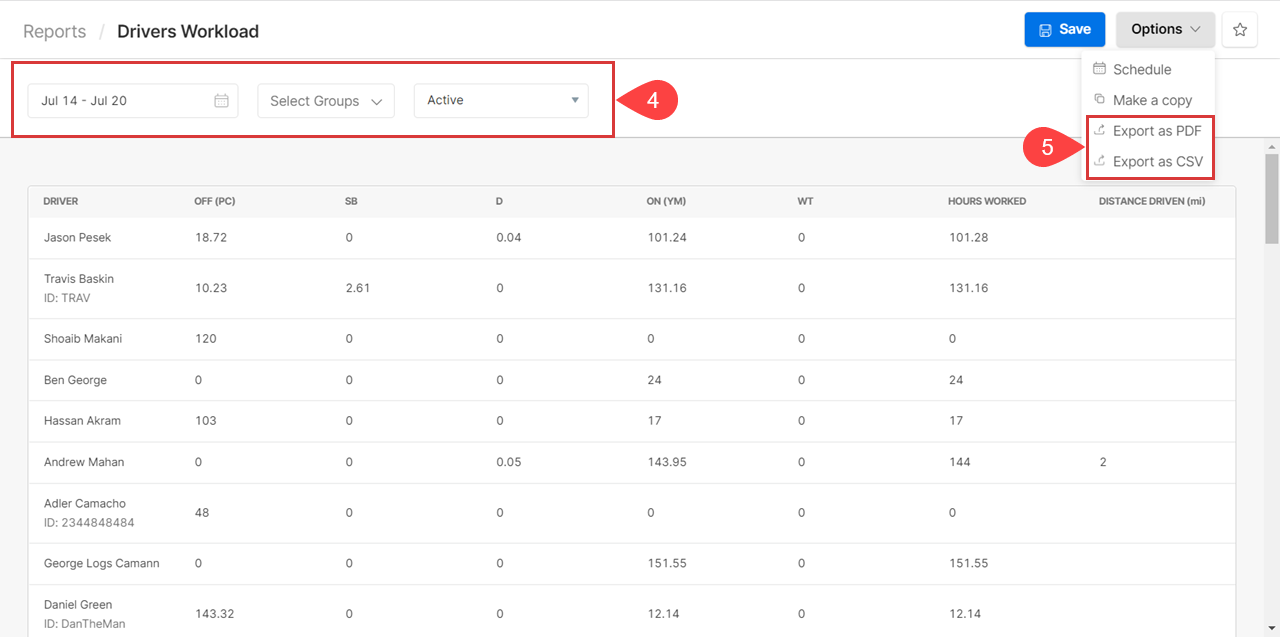Select Make a copy menu entry
The image size is (1280, 637).
[1152, 100]
